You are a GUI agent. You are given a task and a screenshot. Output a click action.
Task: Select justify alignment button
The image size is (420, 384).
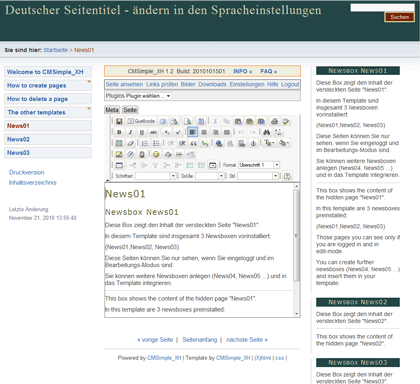point(227,132)
